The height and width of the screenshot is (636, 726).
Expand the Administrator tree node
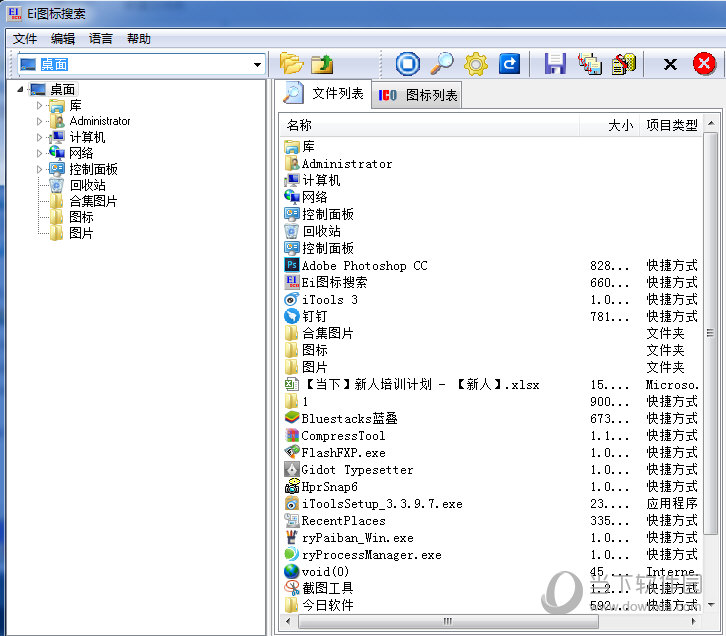pyautogui.click(x=39, y=121)
